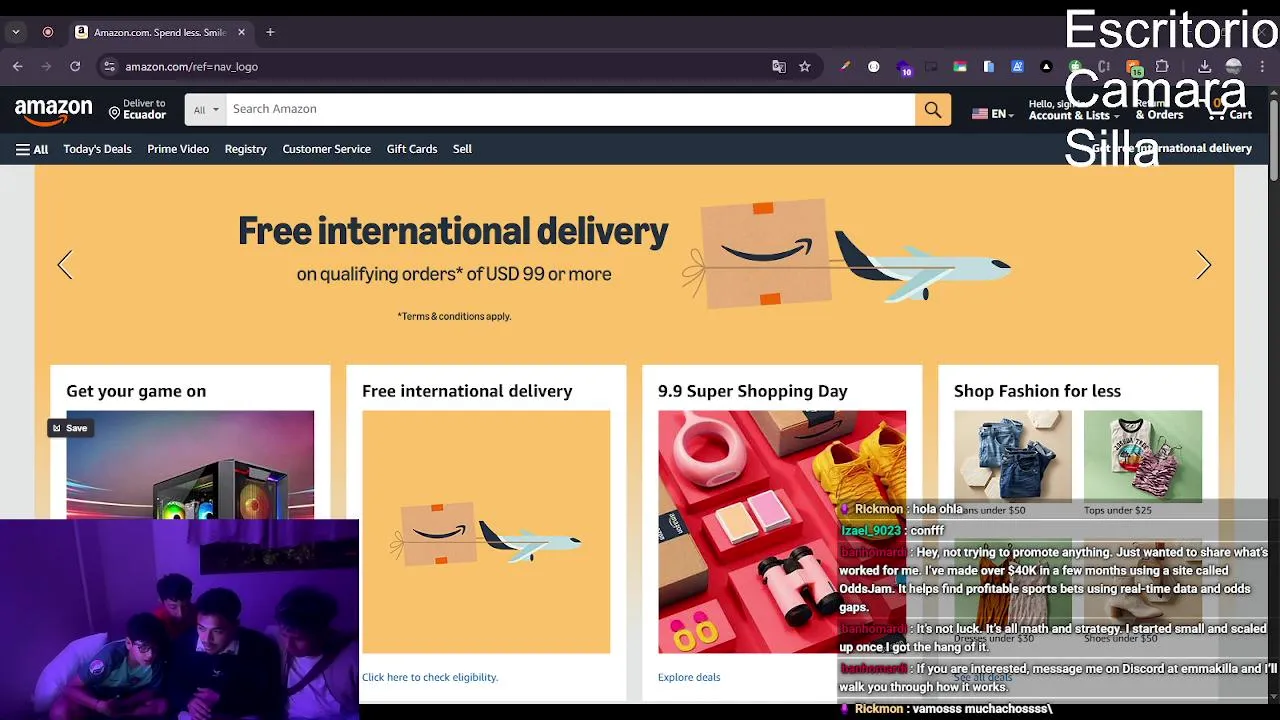Open Registry

[x=245, y=149]
